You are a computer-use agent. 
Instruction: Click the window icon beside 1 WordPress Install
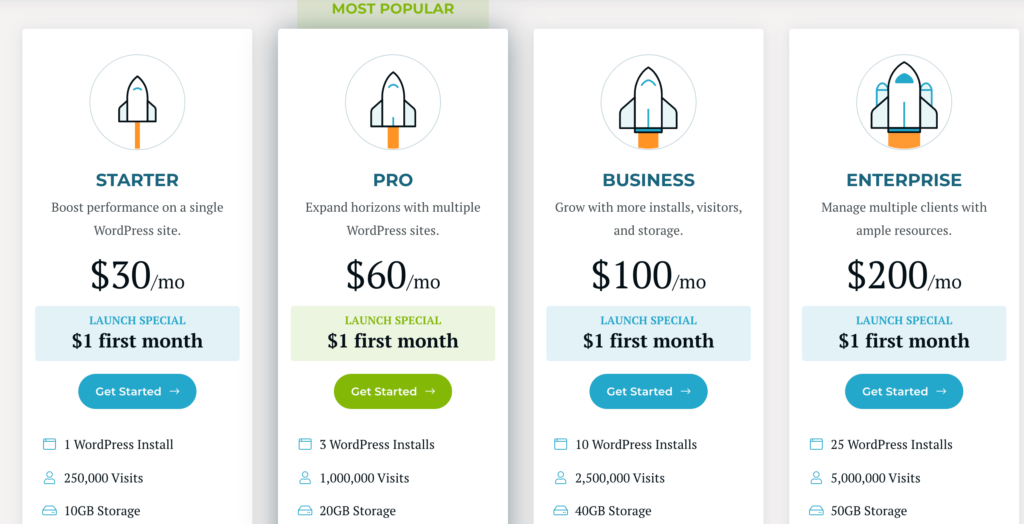pos(50,444)
